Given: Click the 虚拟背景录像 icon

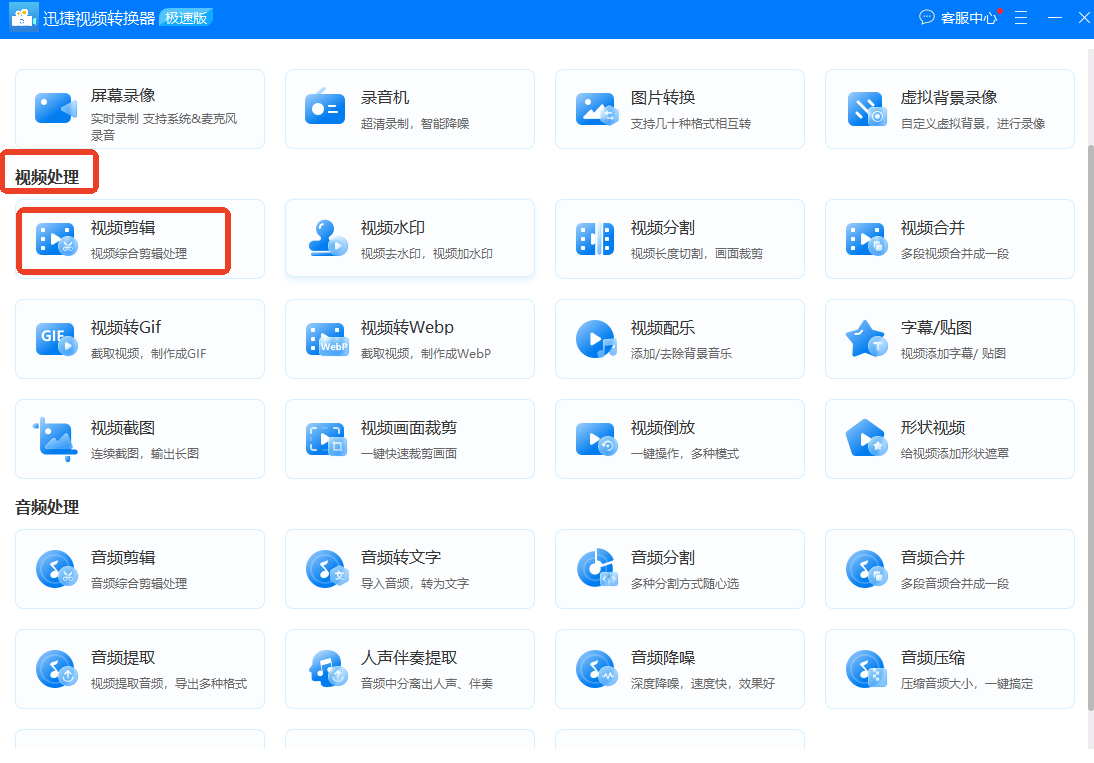Looking at the screenshot, I should click(x=867, y=109).
